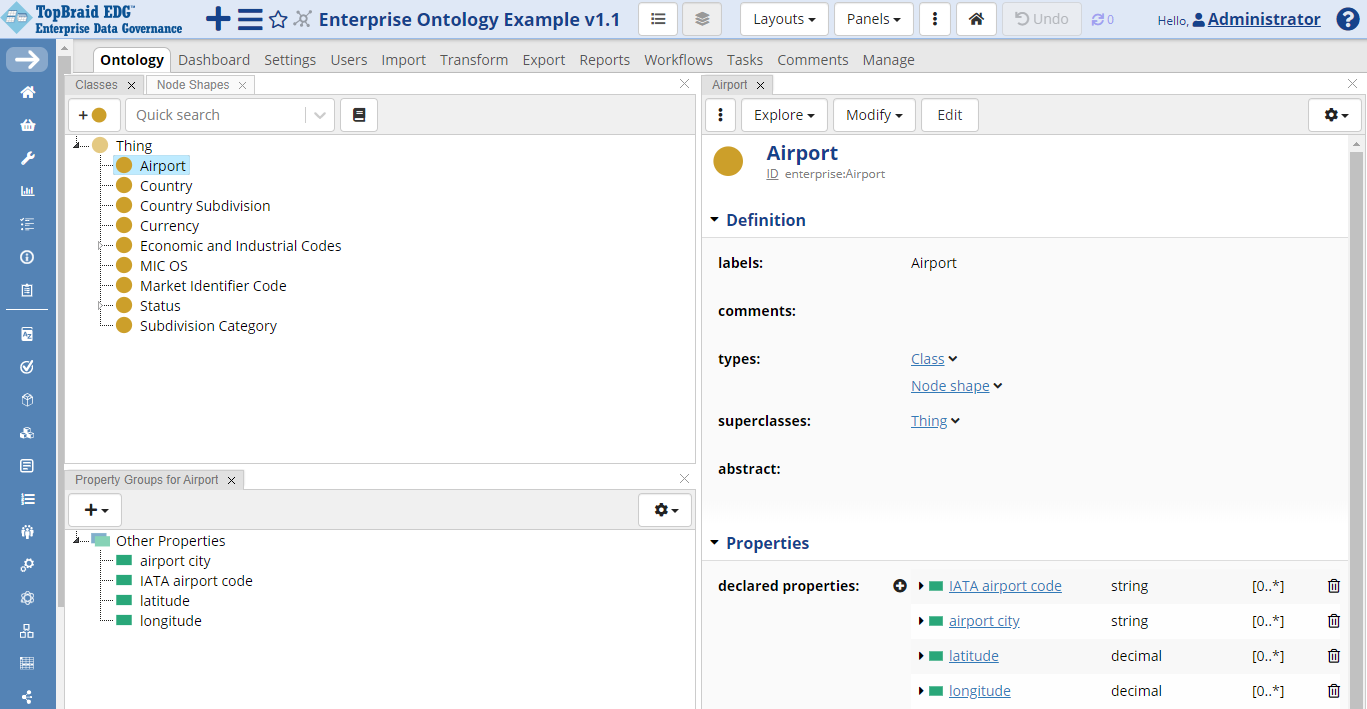
Task: Click the add declared property plus icon
Action: coord(899,586)
